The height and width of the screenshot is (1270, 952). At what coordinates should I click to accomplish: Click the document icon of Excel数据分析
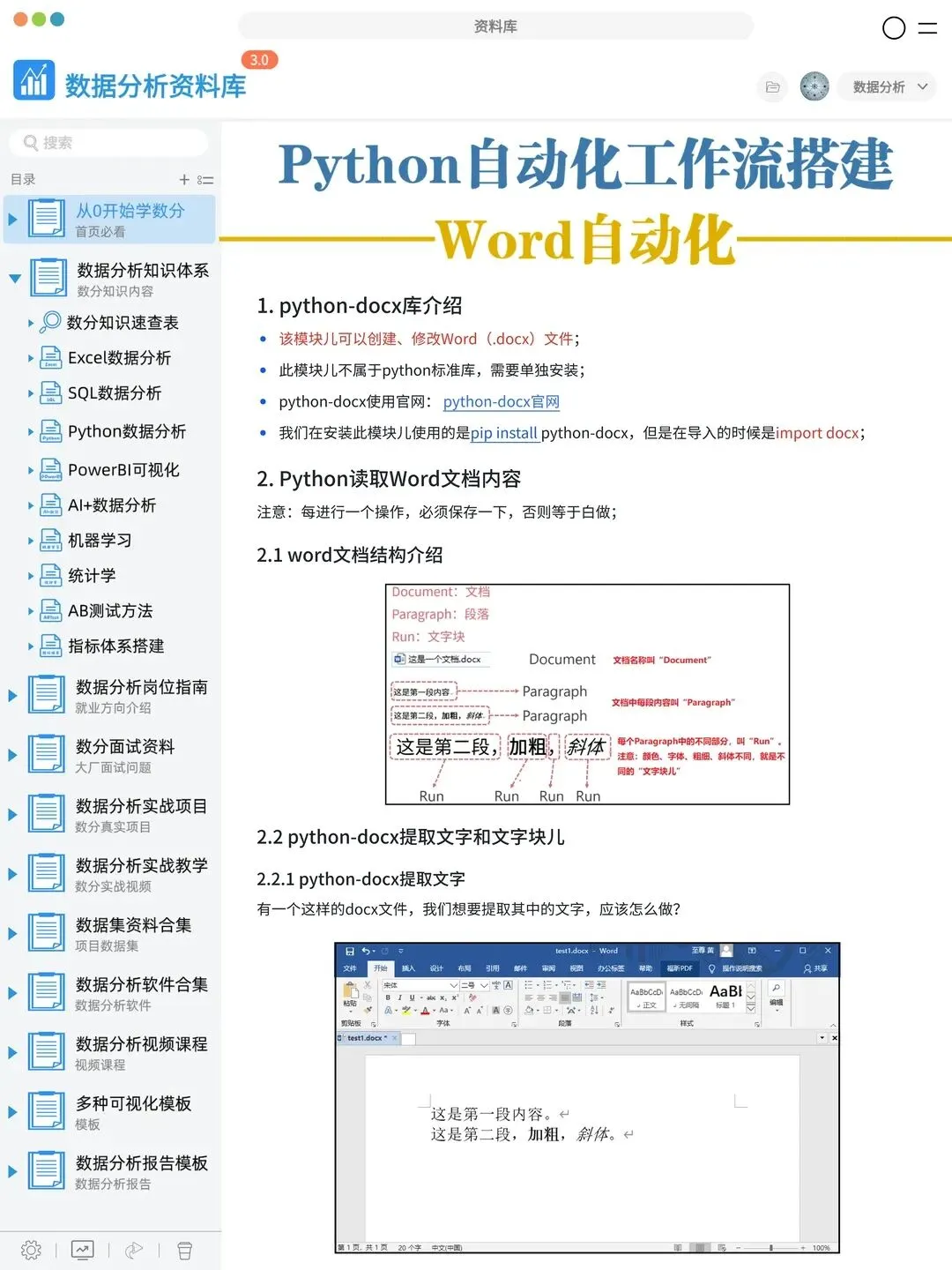pos(51,358)
